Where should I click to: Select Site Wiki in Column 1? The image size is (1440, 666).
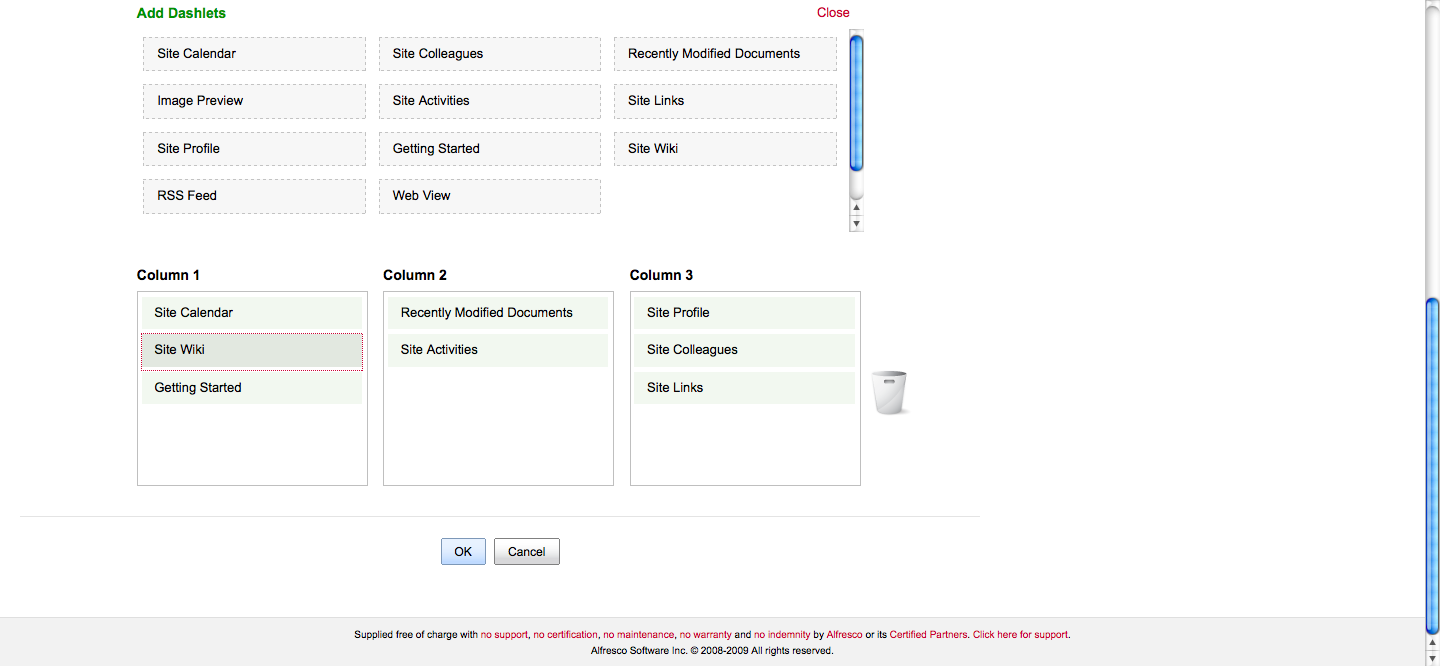(252, 351)
